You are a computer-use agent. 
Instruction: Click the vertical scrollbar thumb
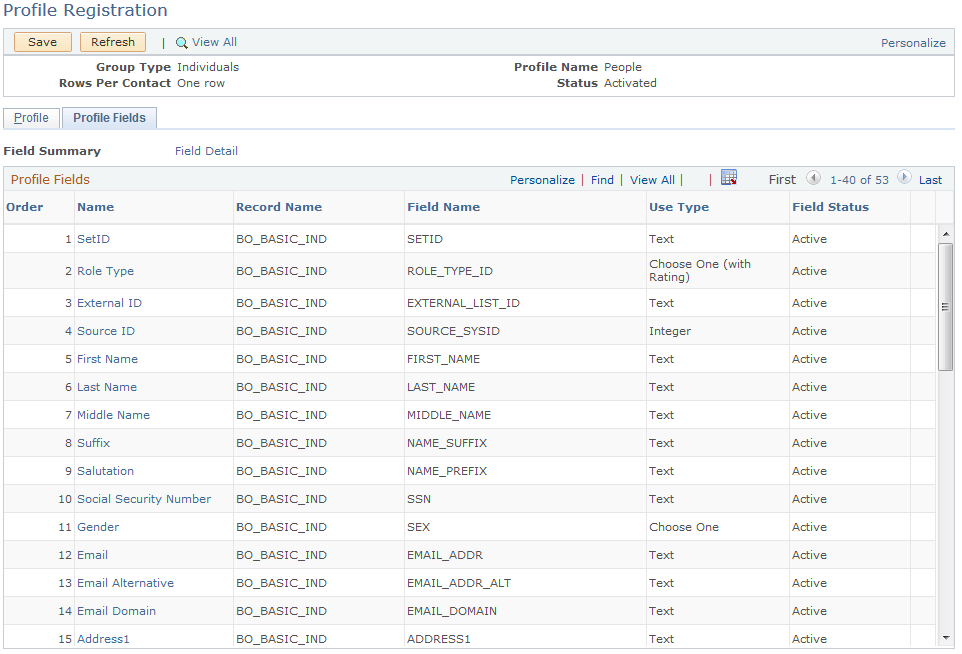(x=946, y=300)
